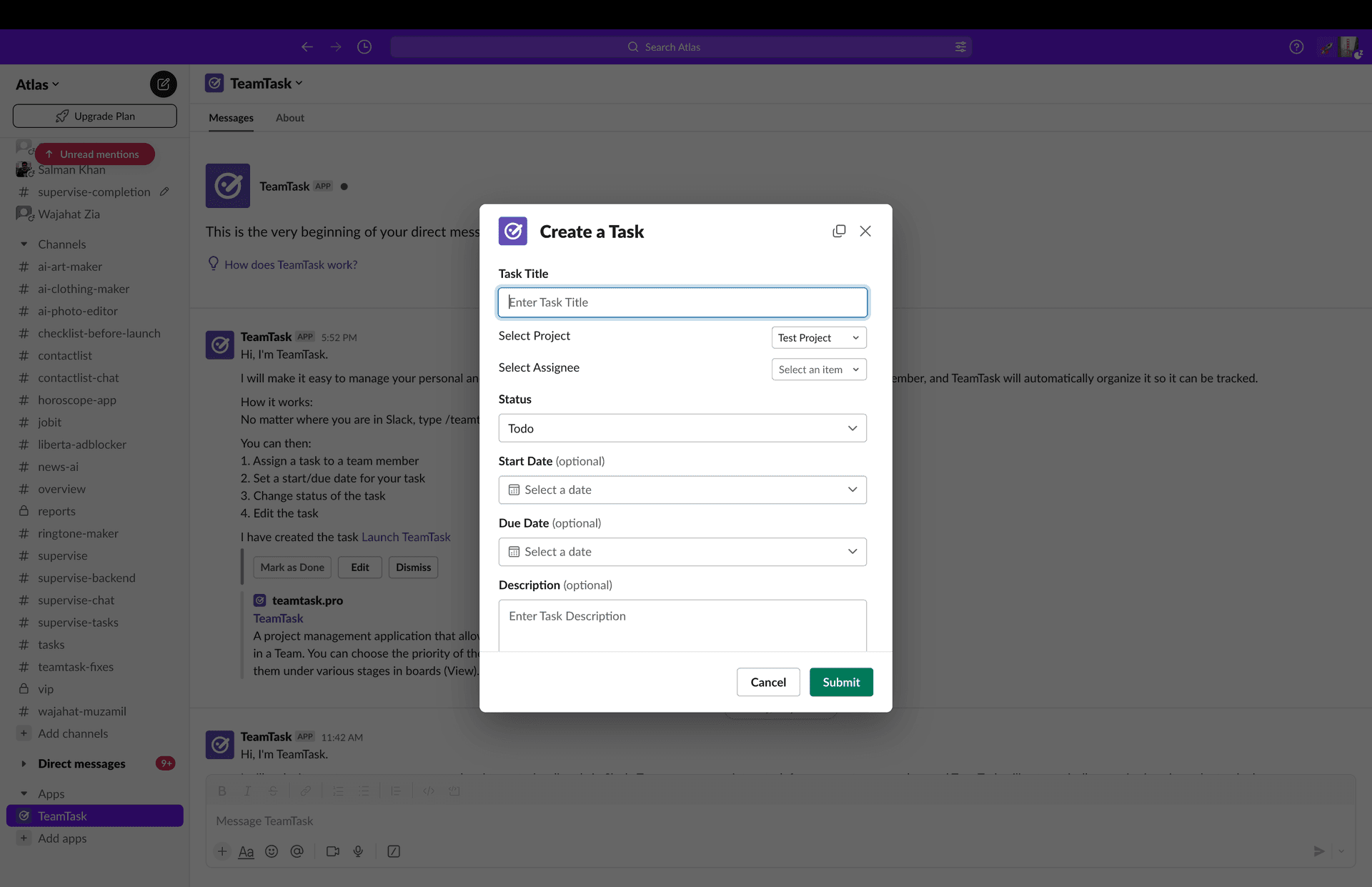The image size is (1372, 887).
Task: Open the Select Project dropdown
Action: pos(819,337)
